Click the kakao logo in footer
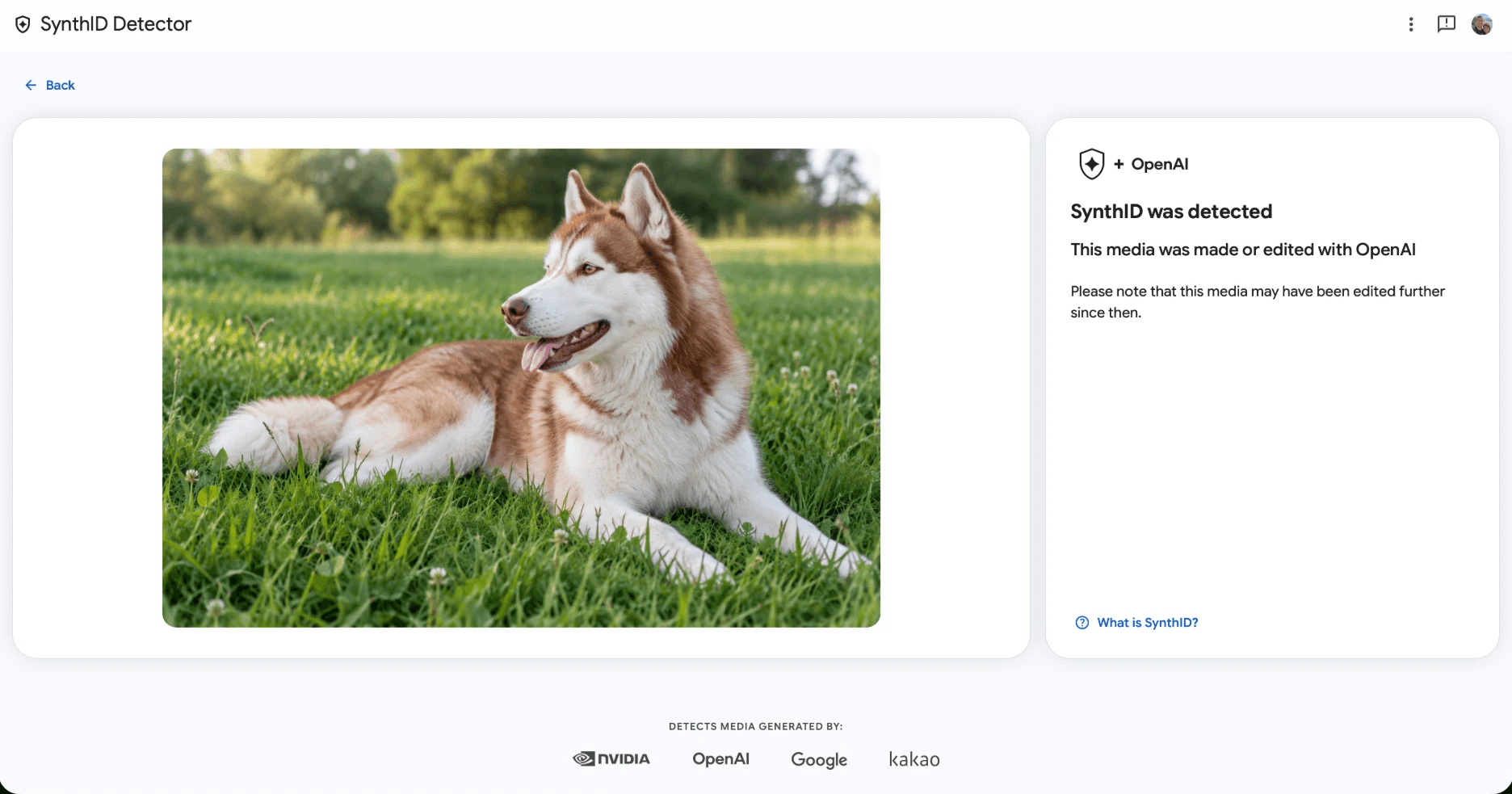The image size is (1512, 794). pyautogui.click(x=914, y=759)
